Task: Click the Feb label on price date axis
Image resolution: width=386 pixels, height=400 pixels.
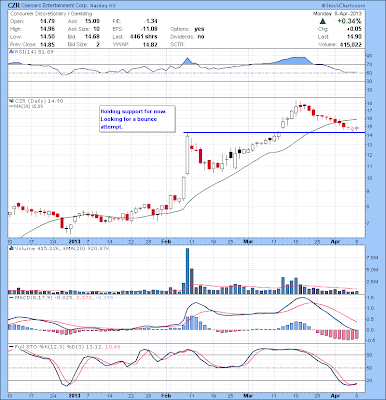Action: [x=166, y=241]
